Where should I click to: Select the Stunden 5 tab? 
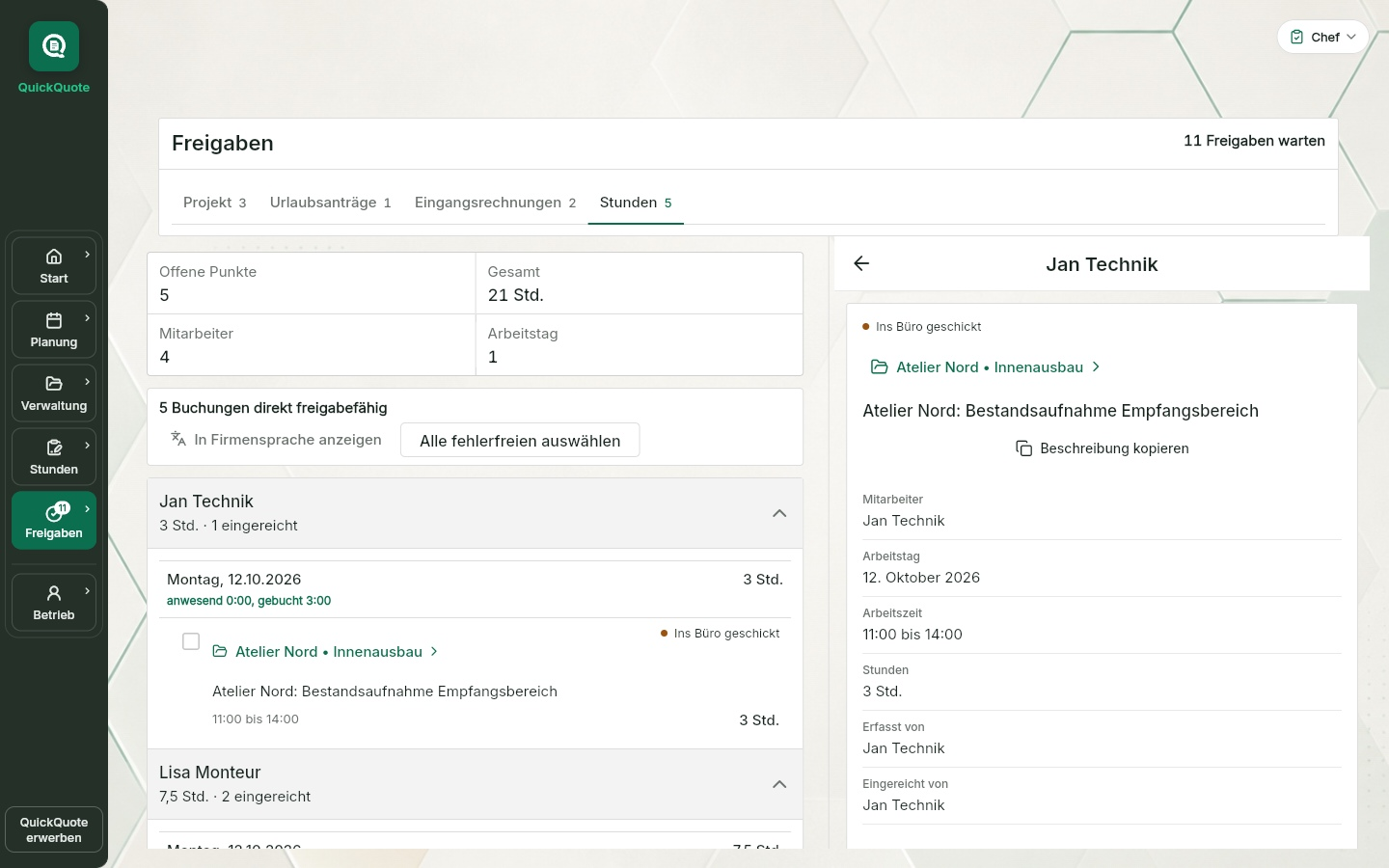click(x=636, y=203)
